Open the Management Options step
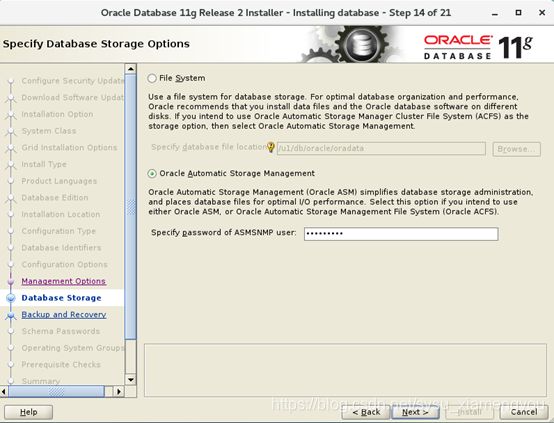The image size is (554, 423). click(64, 281)
